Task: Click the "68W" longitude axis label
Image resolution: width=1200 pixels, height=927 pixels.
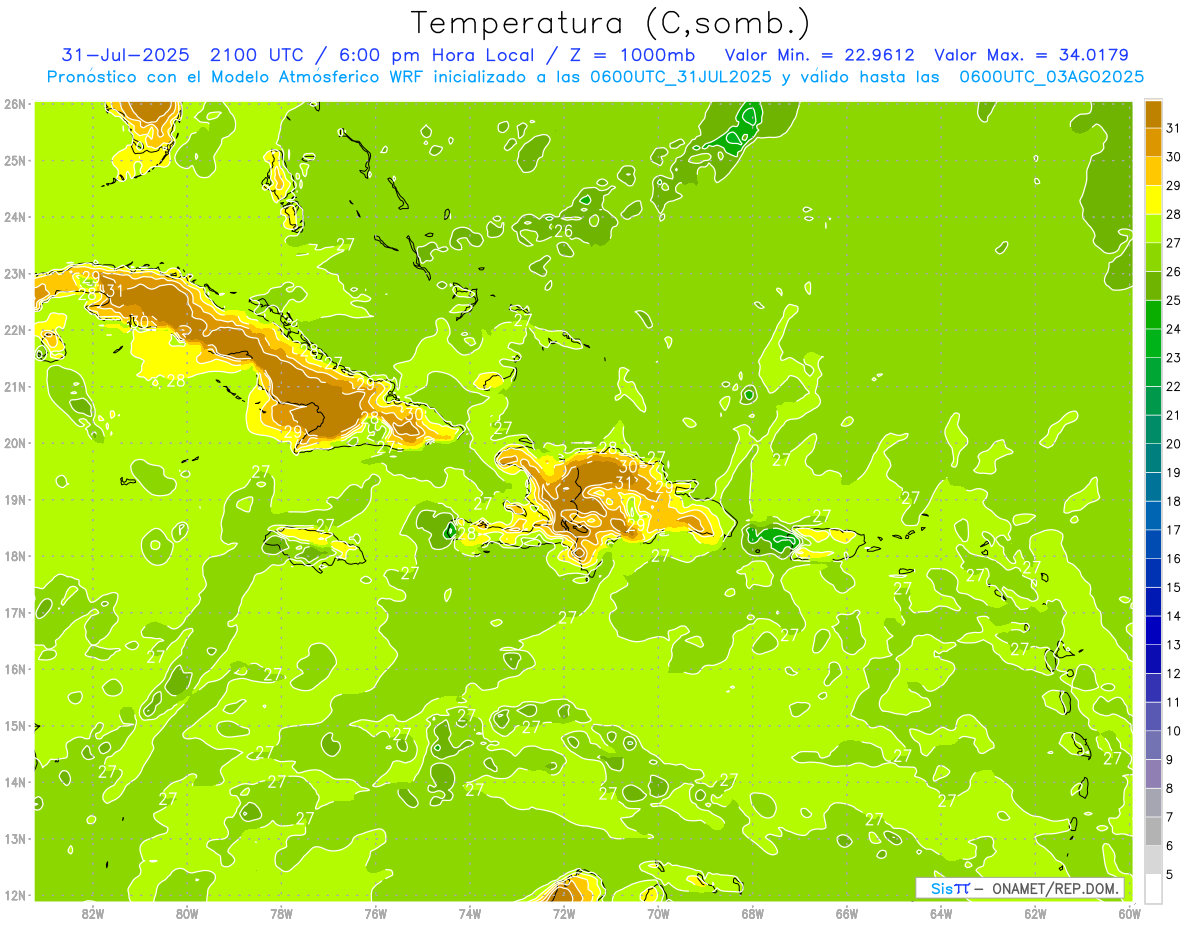Action: [752, 912]
